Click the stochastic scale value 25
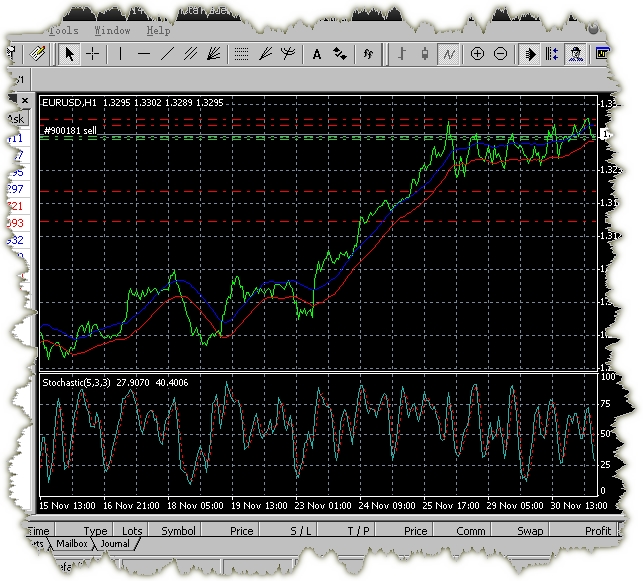This screenshot has width=643, height=581. (x=605, y=465)
